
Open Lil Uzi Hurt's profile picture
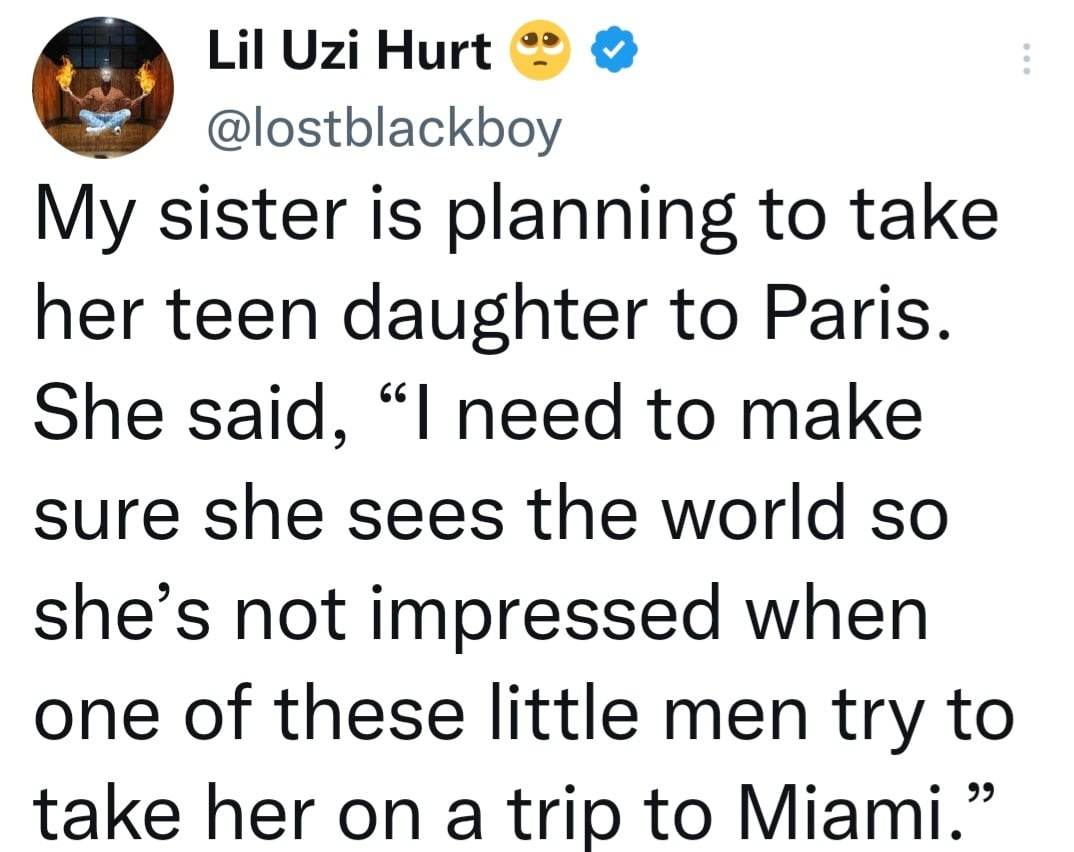[103, 89]
